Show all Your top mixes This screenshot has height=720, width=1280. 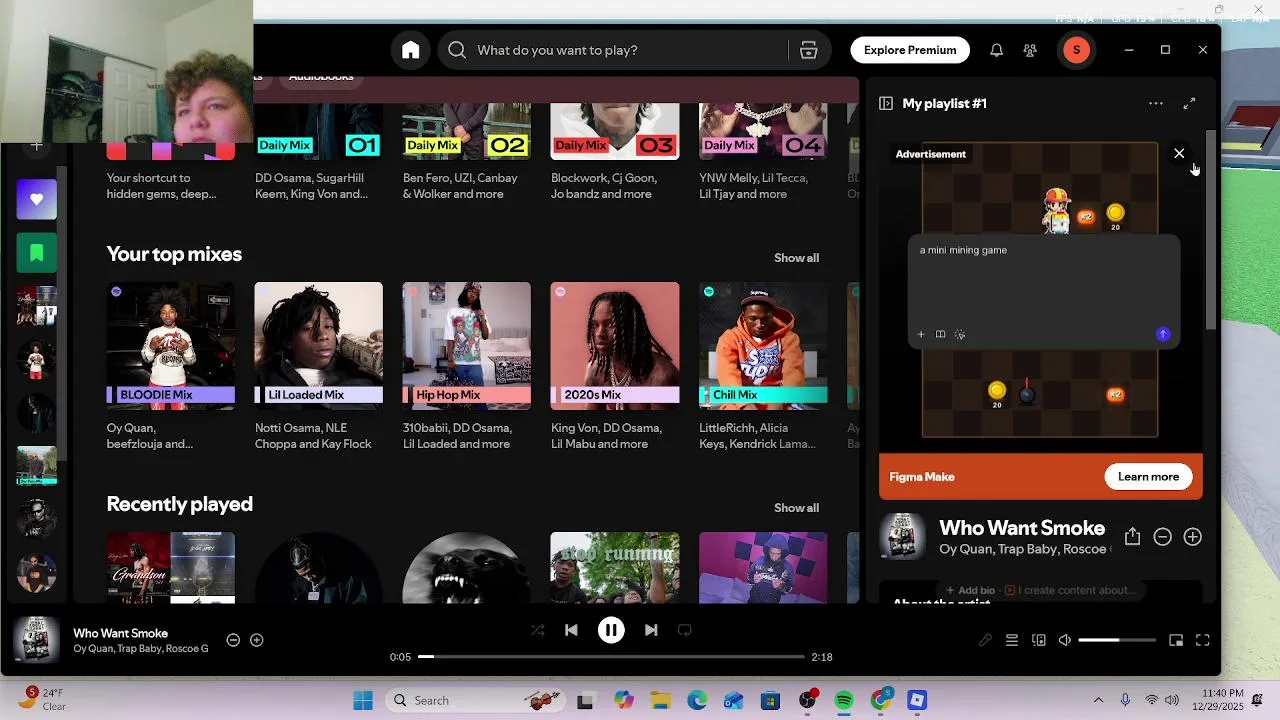pos(796,258)
